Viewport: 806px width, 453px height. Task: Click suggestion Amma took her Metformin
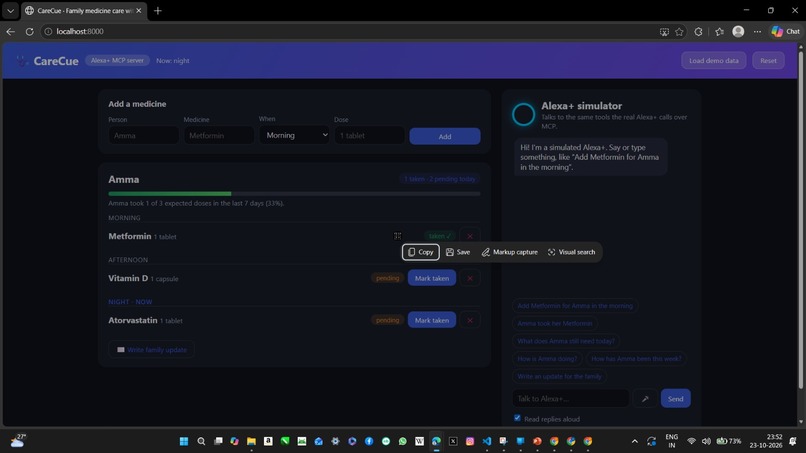click(555, 323)
